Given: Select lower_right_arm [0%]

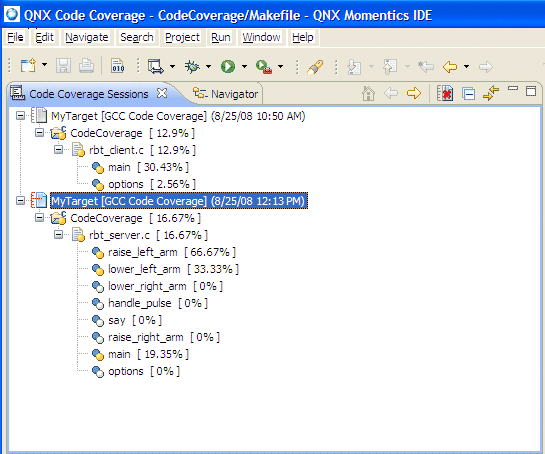Looking at the screenshot, I should click(x=165, y=286).
